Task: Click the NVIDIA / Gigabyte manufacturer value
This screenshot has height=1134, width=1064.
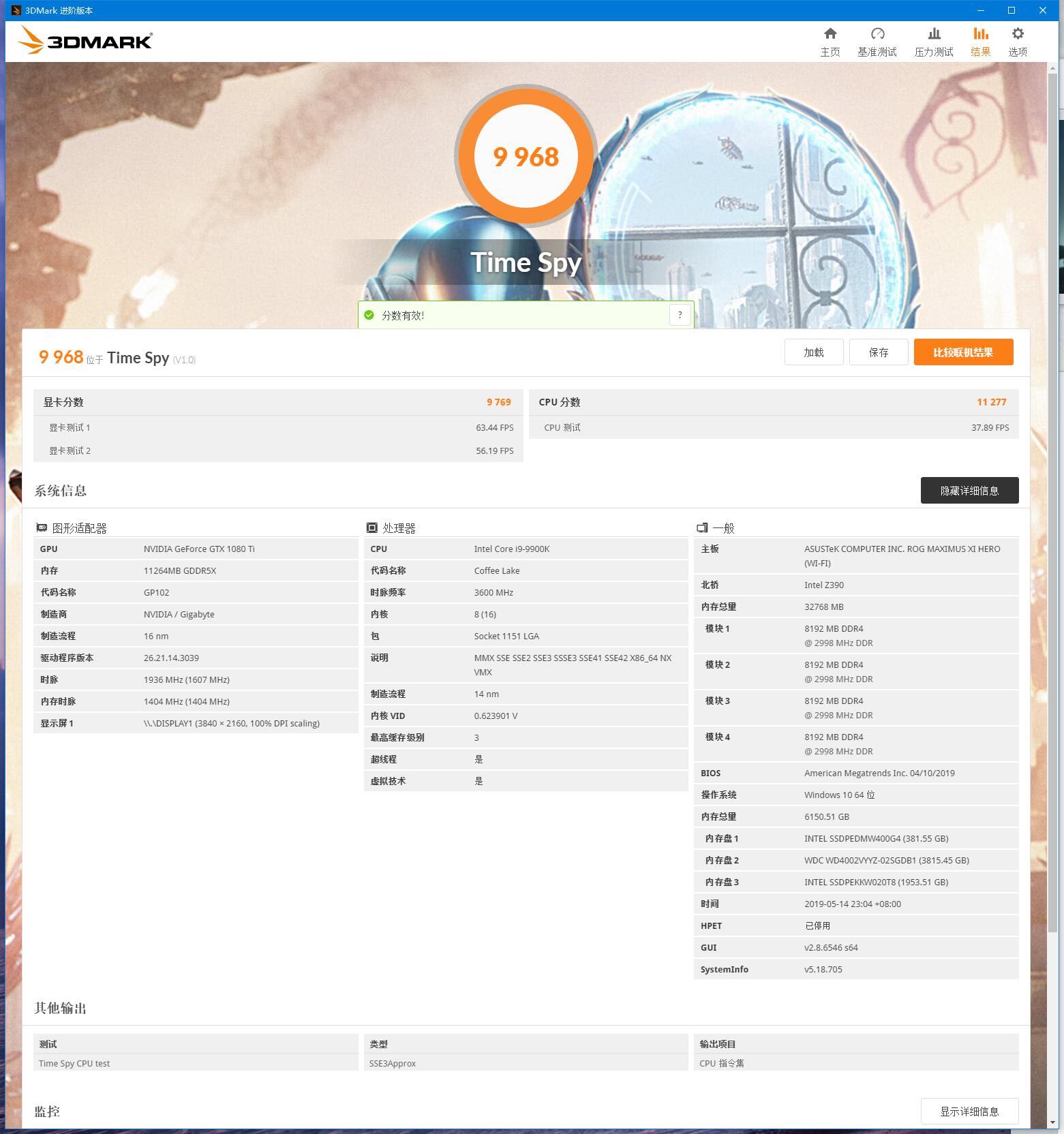Action: [179, 614]
